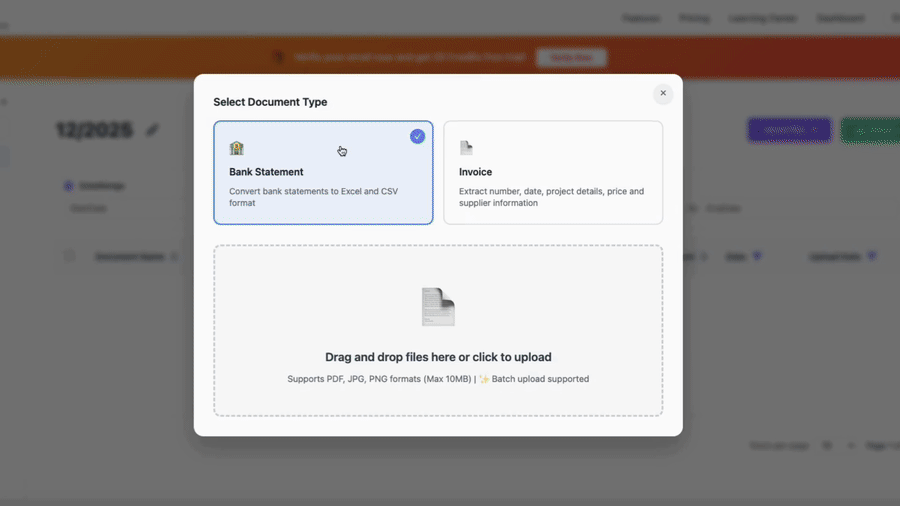Image resolution: width=900 pixels, height=506 pixels.
Task: Click the purple button with dropdown arrow
Action: [788, 130]
